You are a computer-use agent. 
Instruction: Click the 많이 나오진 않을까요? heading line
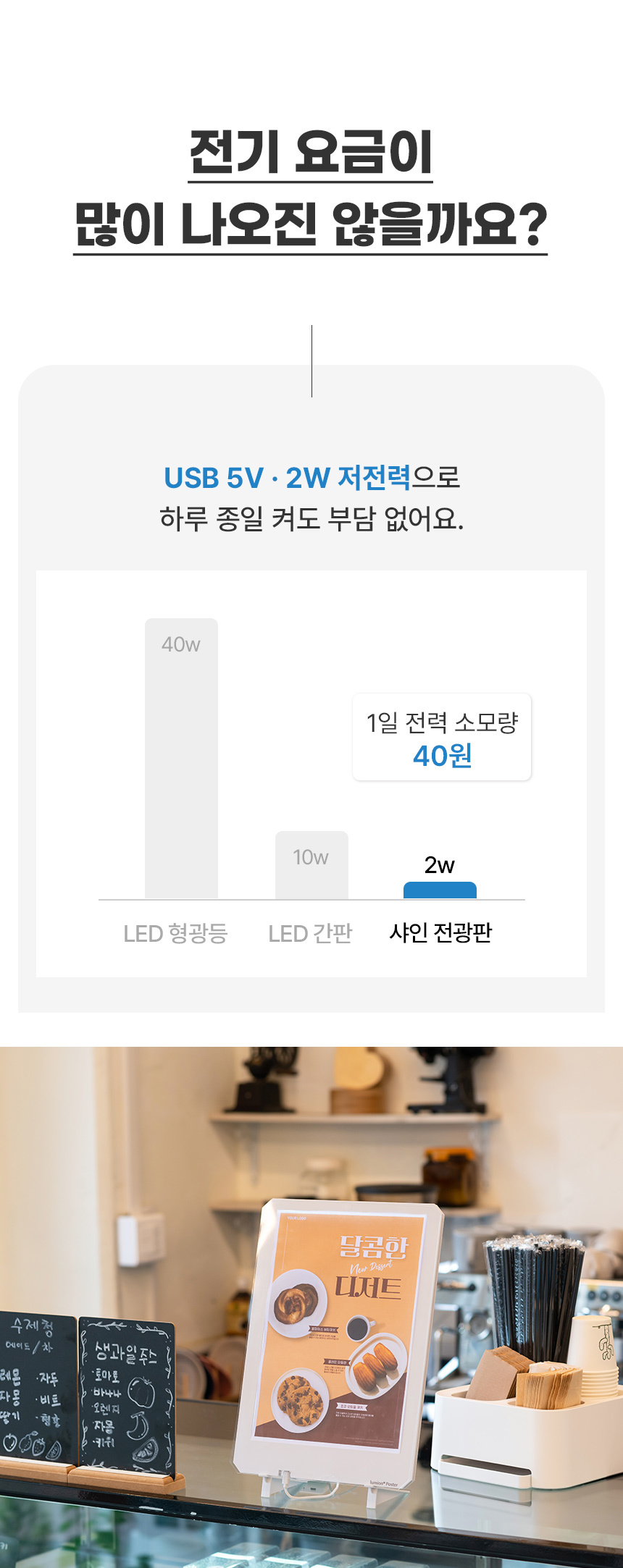tap(311, 224)
